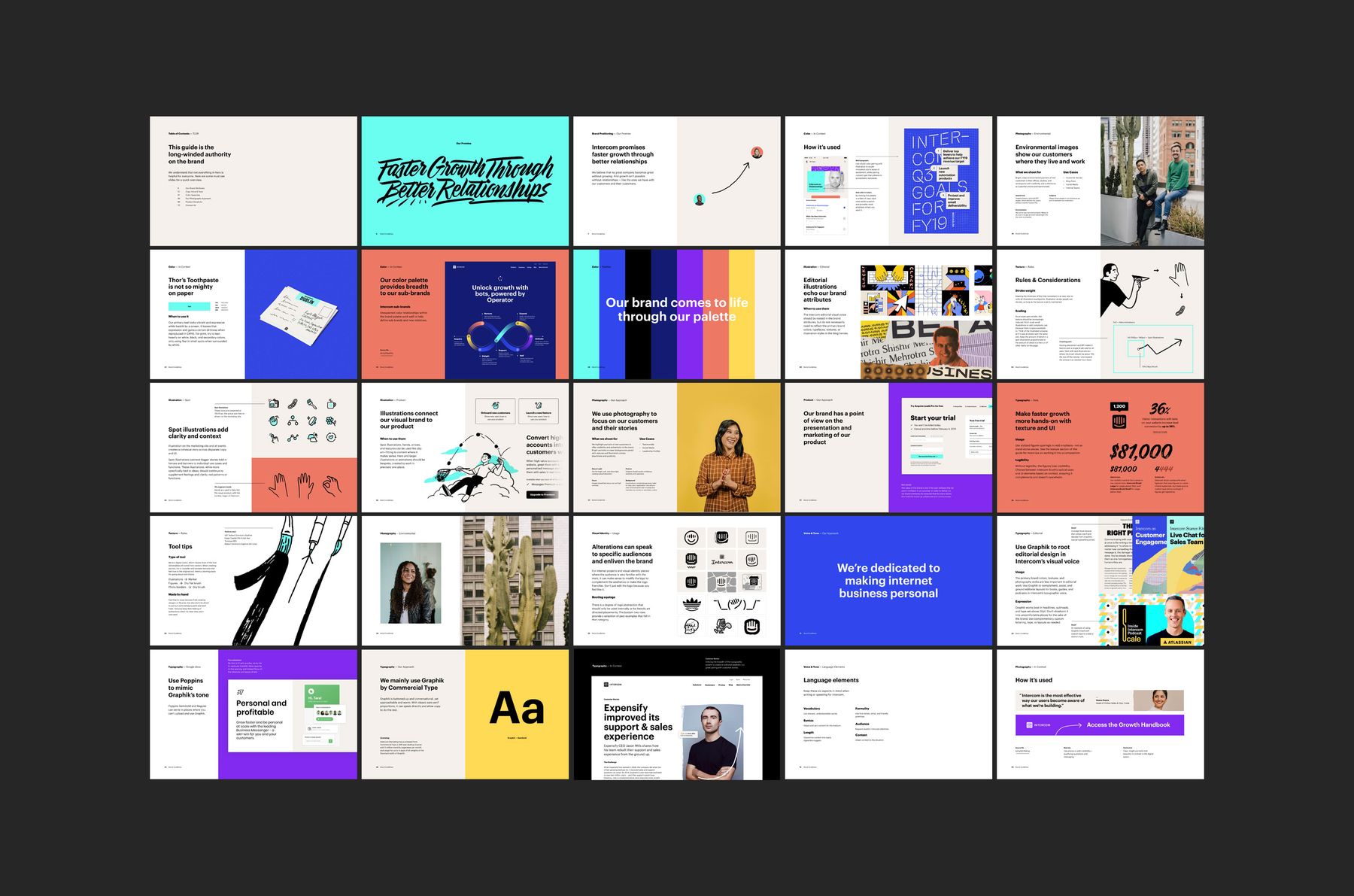Open 'We're dedicated to making internet business personal' slide
Image resolution: width=1354 pixels, height=896 pixels.
pyautogui.click(x=888, y=581)
